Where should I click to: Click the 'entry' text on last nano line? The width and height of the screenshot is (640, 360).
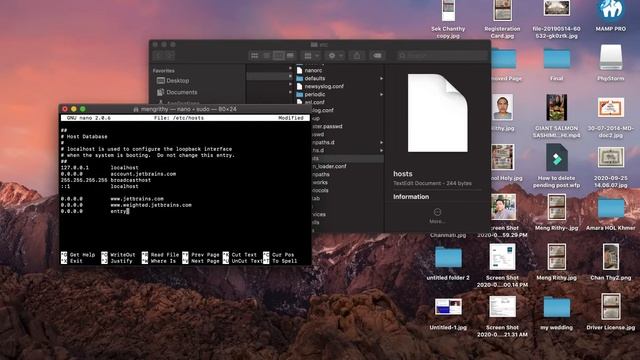(118, 211)
